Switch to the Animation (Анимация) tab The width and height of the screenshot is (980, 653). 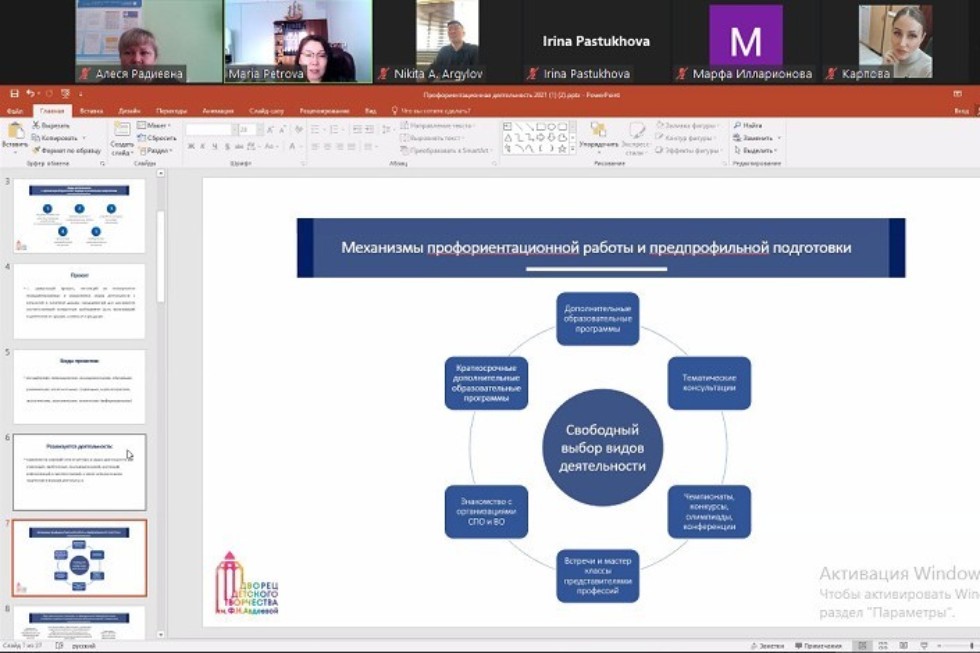(x=217, y=111)
